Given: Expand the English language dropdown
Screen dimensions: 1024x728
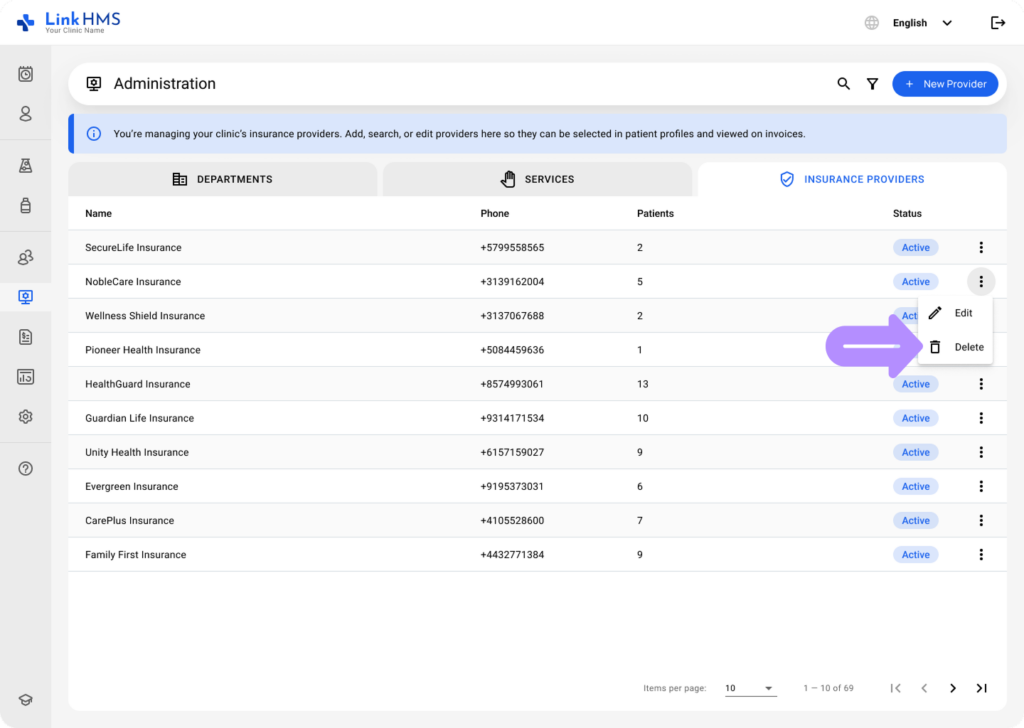Looking at the screenshot, I should [x=922, y=23].
